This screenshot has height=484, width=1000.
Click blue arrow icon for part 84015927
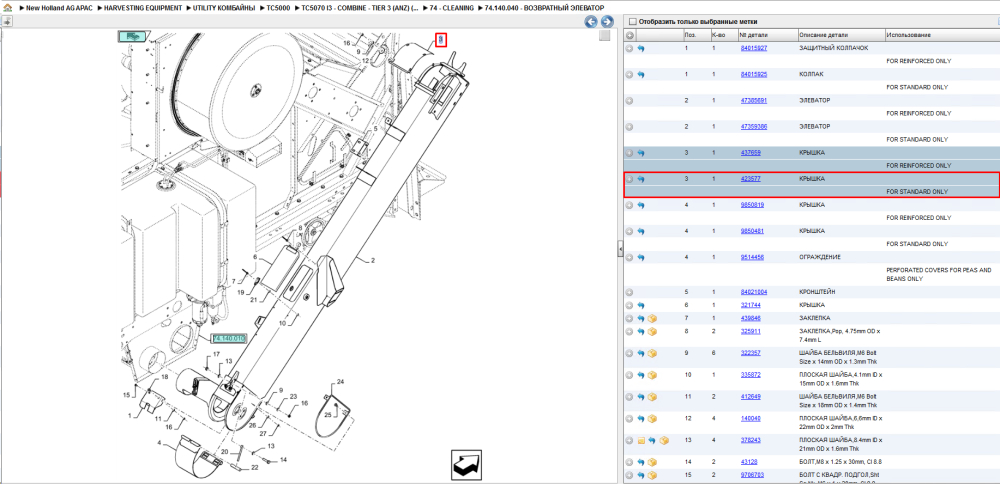[641, 48]
